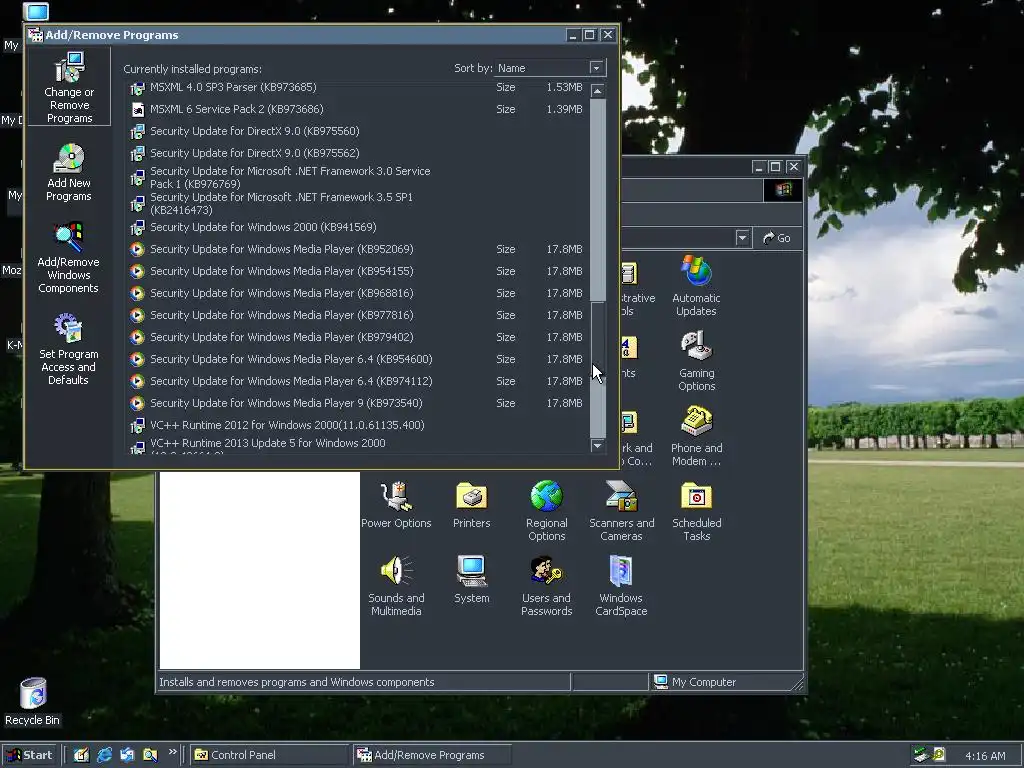Open Scheduled Tasks in Control Panel
Viewport: 1024px width, 768px height.
pos(696,511)
